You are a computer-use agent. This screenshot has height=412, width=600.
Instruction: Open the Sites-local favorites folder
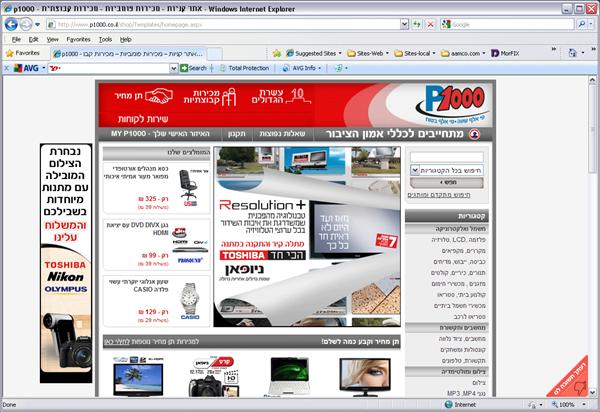415,54
